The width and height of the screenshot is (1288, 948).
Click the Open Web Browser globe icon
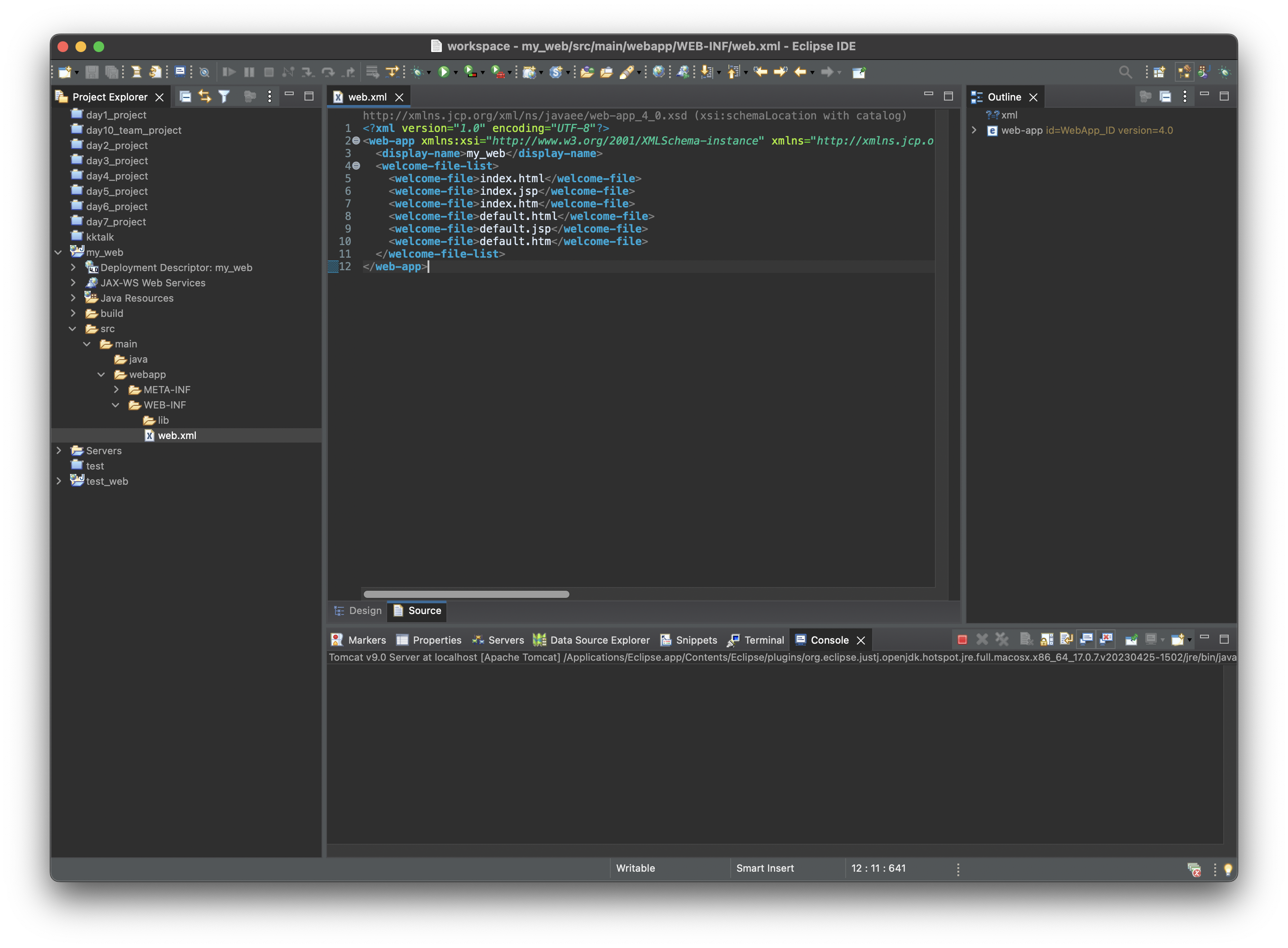coord(659,72)
